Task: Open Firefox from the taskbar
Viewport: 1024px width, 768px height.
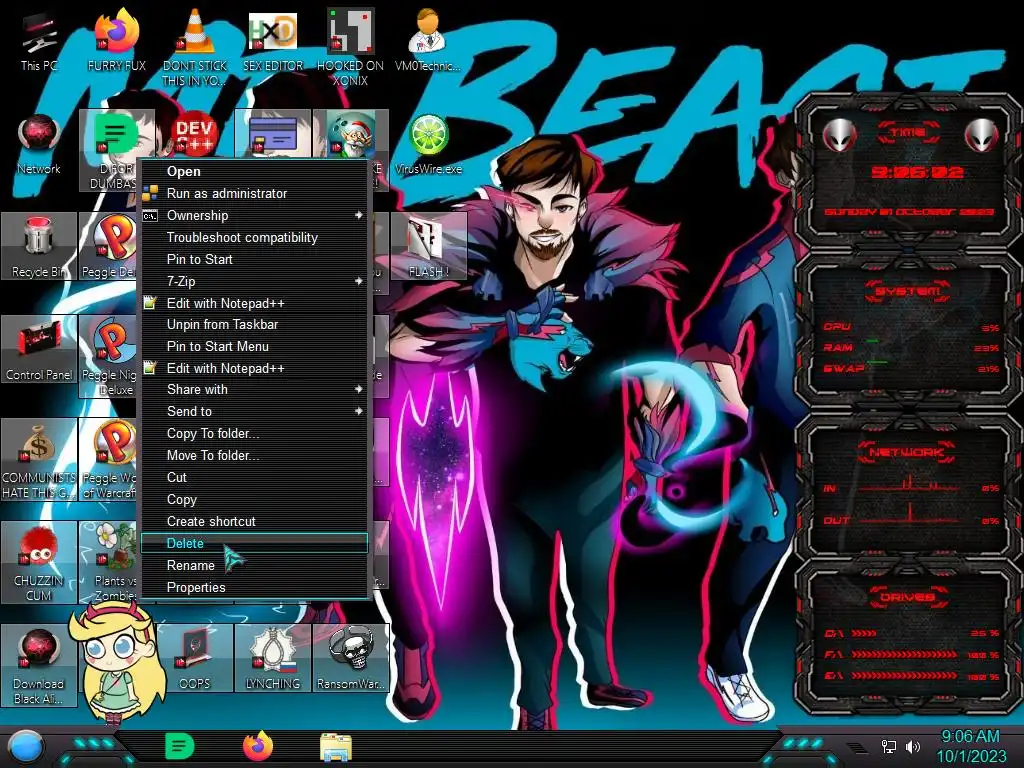Action: coord(258,746)
